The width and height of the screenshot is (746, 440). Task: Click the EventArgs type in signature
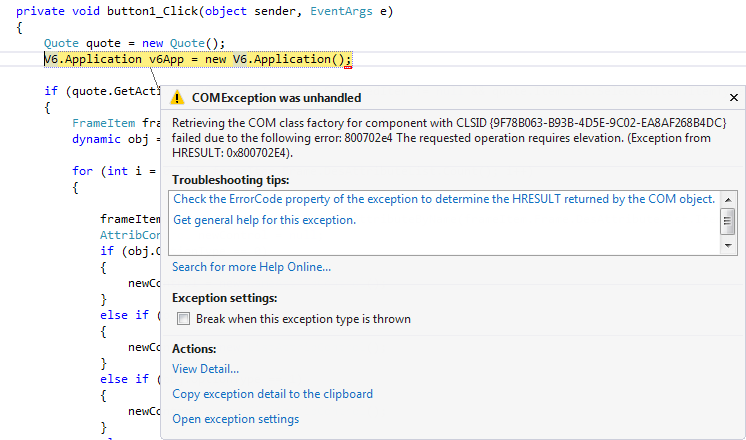click(341, 11)
